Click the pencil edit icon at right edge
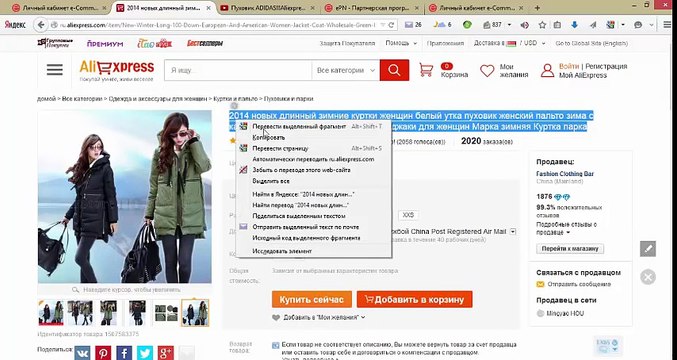Image resolution: width=677 pixels, height=360 pixels. pos(648,249)
